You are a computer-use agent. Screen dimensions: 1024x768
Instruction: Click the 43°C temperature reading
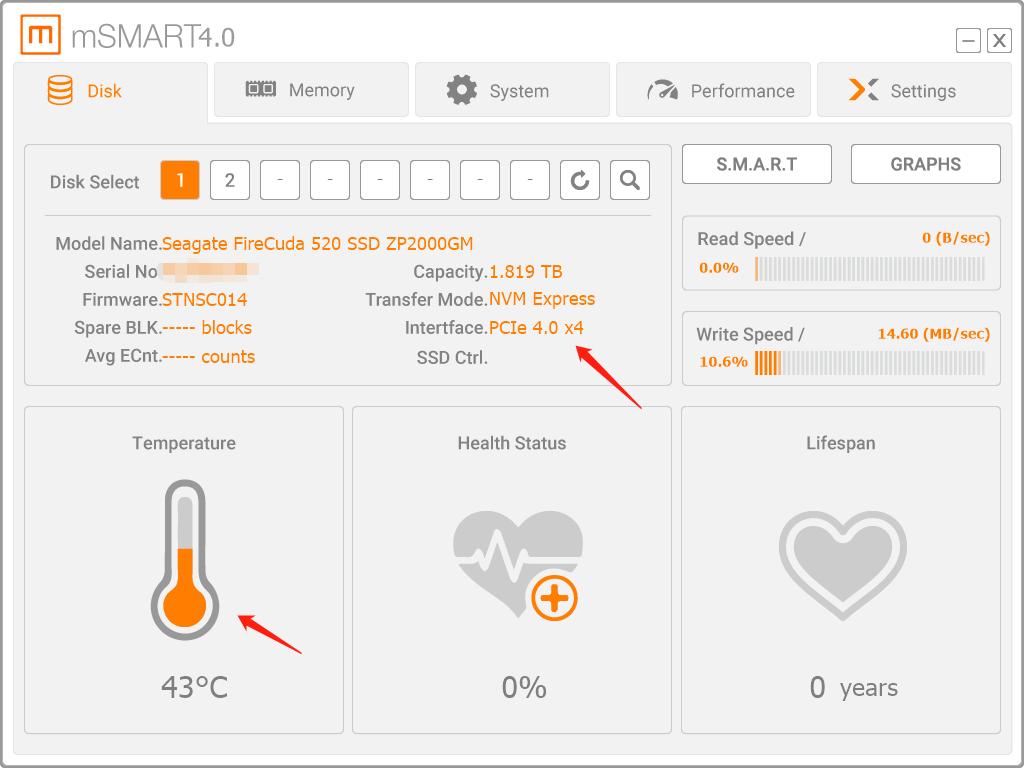tap(195, 688)
